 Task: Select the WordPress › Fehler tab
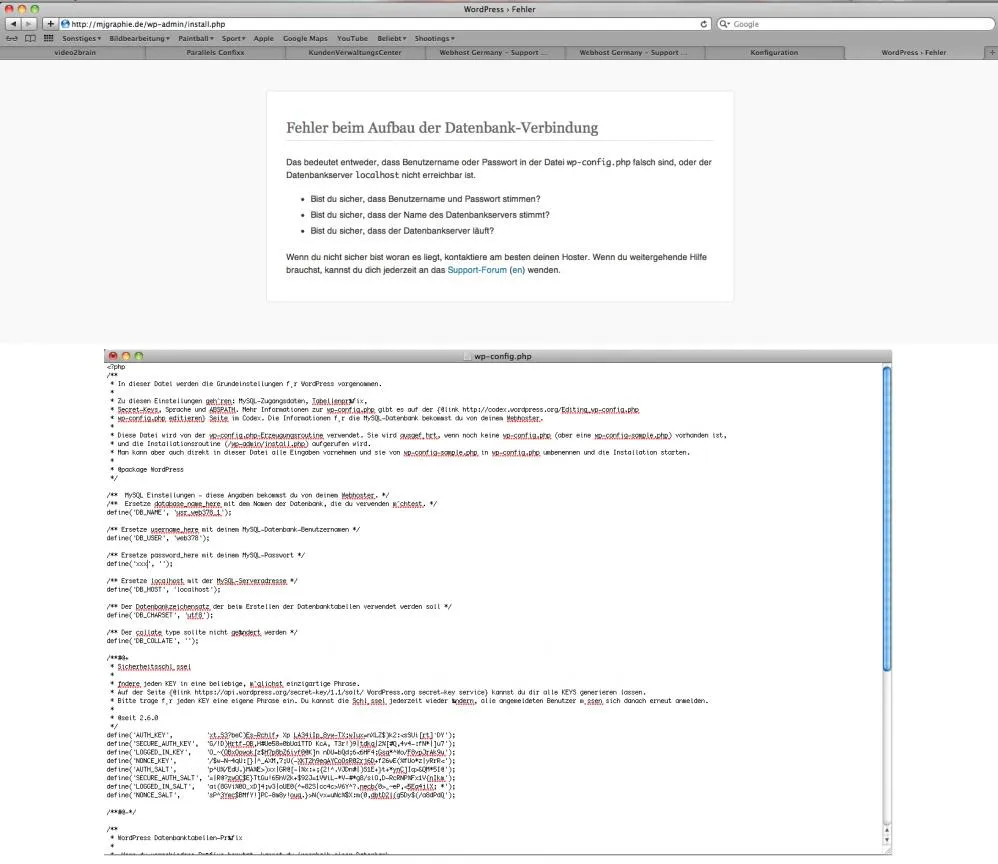point(914,53)
